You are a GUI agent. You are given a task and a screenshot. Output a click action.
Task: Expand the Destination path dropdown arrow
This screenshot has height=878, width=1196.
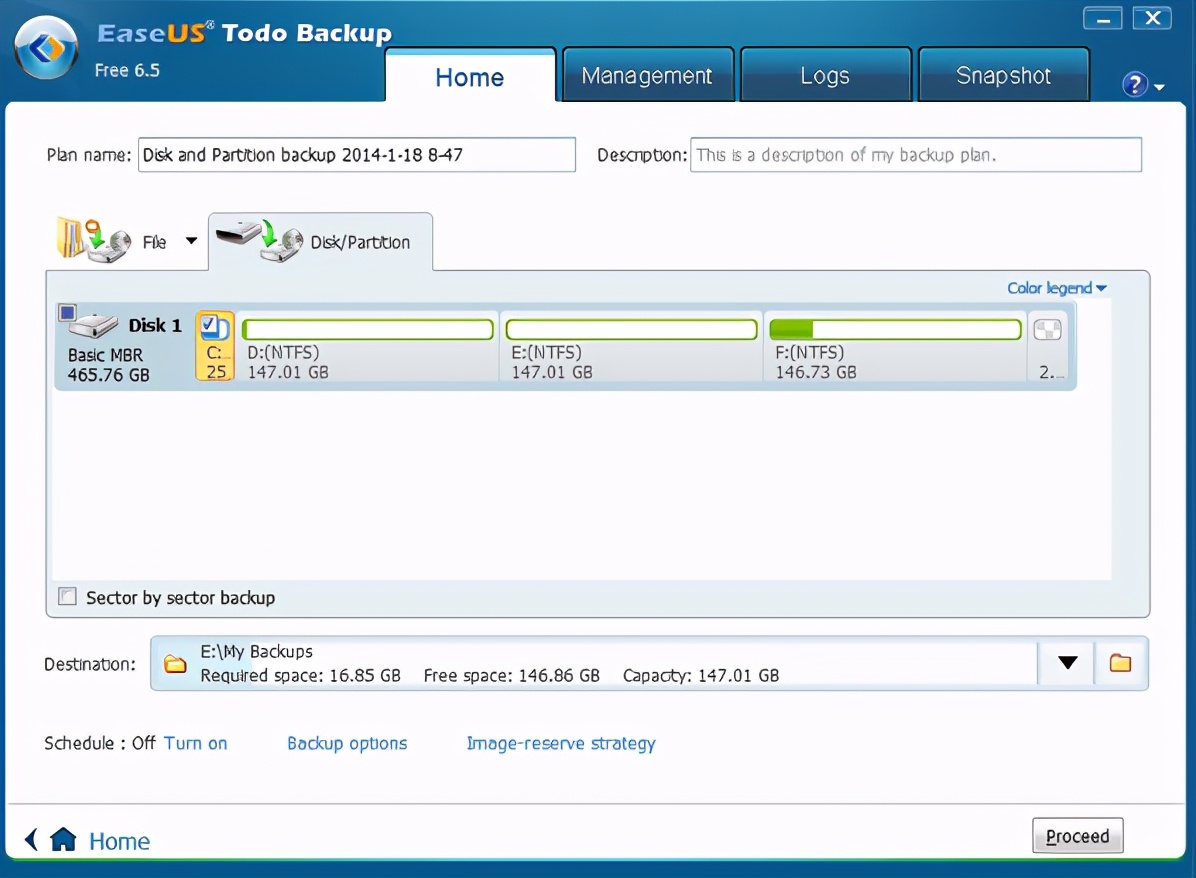coord(1067,663)
